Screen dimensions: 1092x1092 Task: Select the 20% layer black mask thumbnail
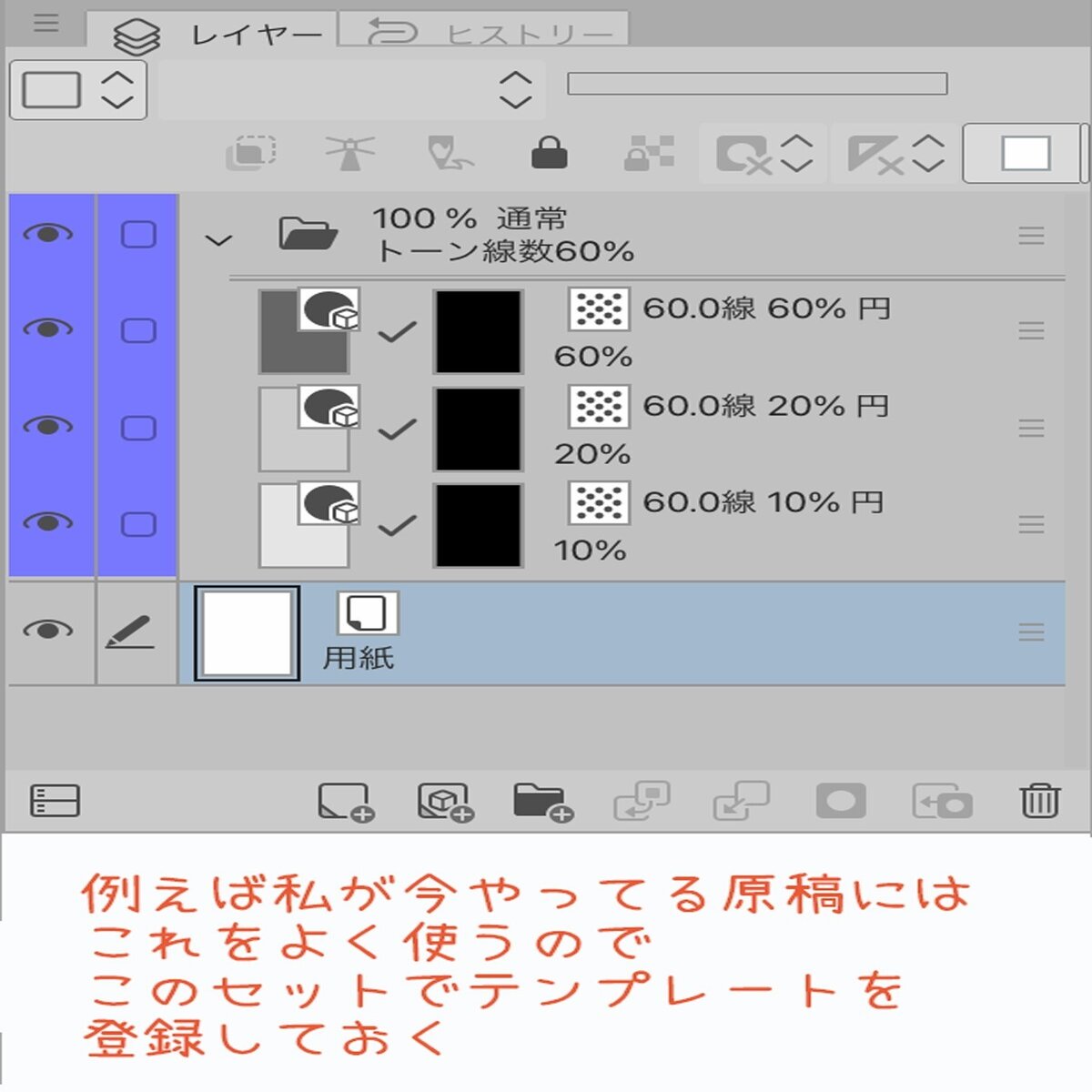[x=478, y=429]
